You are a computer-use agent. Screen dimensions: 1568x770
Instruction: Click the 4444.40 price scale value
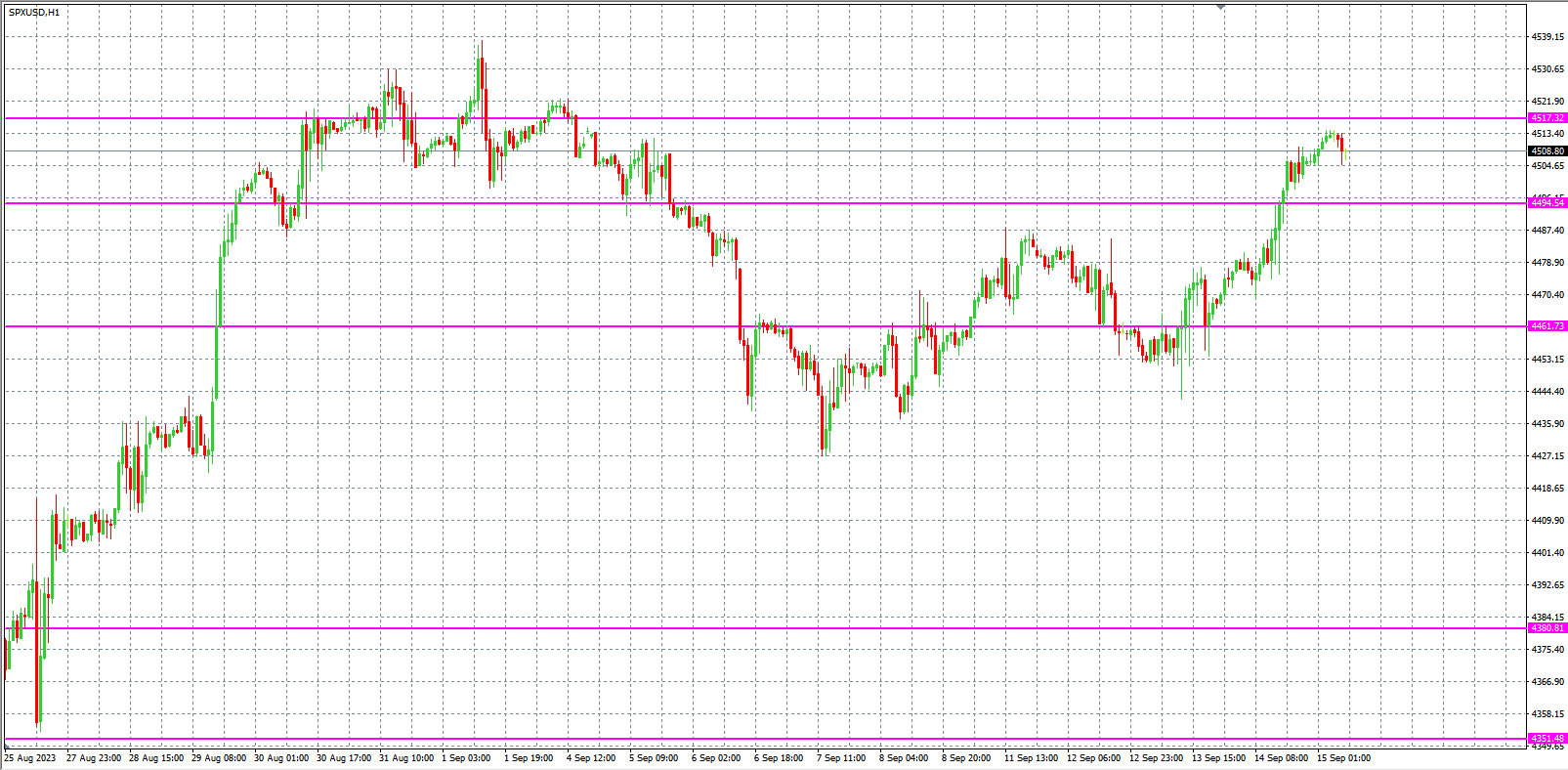[x=1547, y=392]
